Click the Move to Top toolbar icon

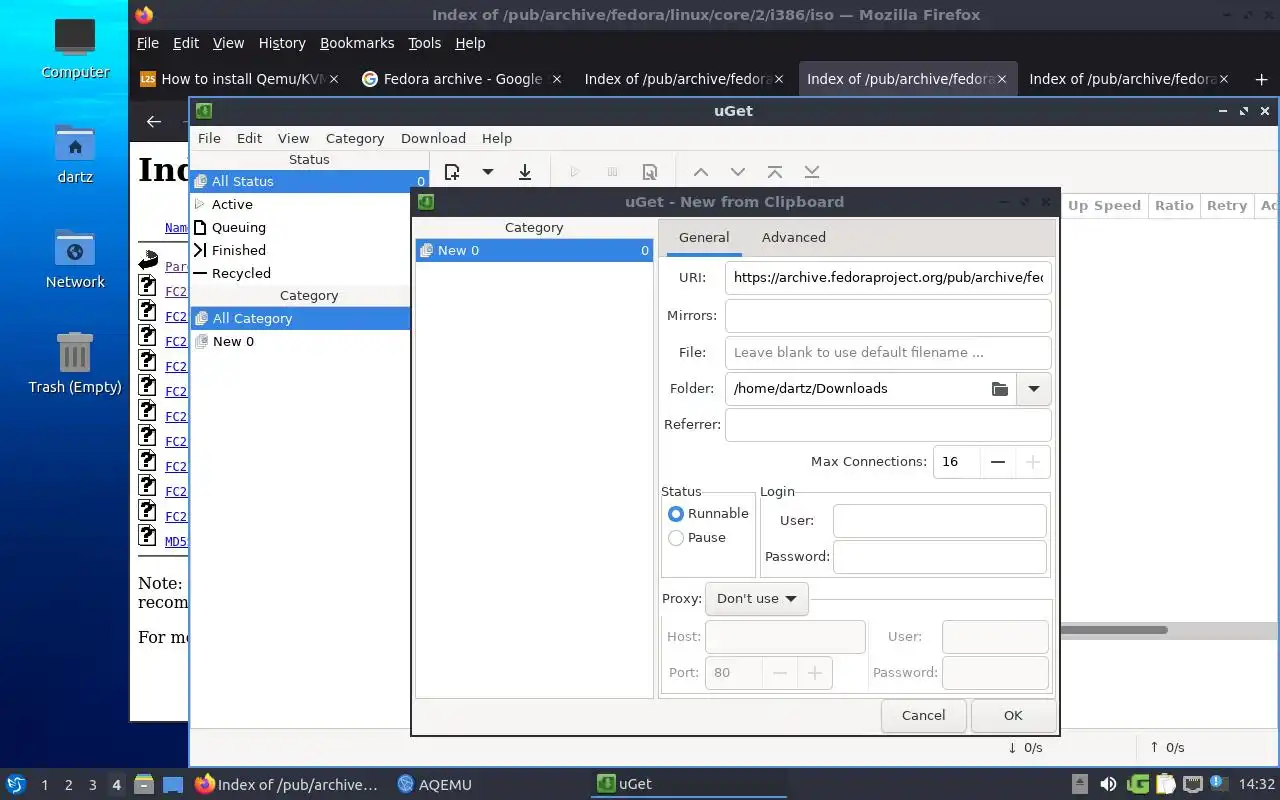click(775, 172)
